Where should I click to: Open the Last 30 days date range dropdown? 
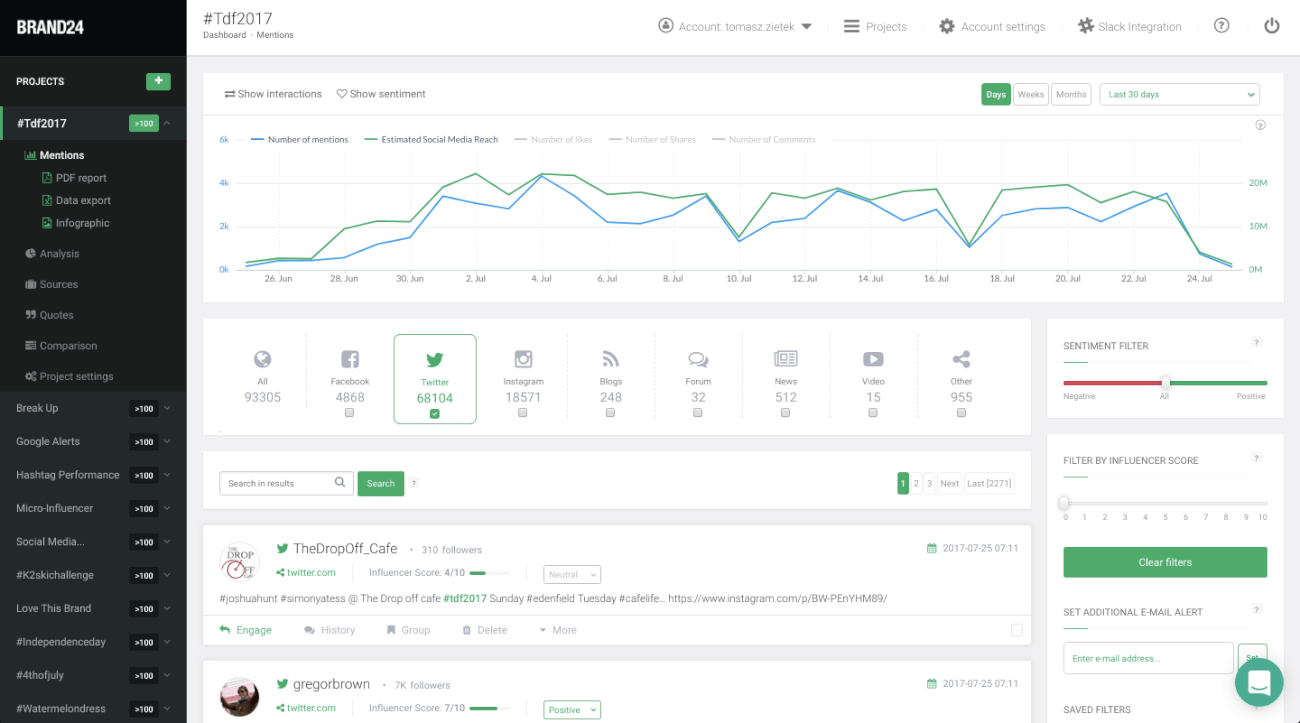tap(1179, 94)
